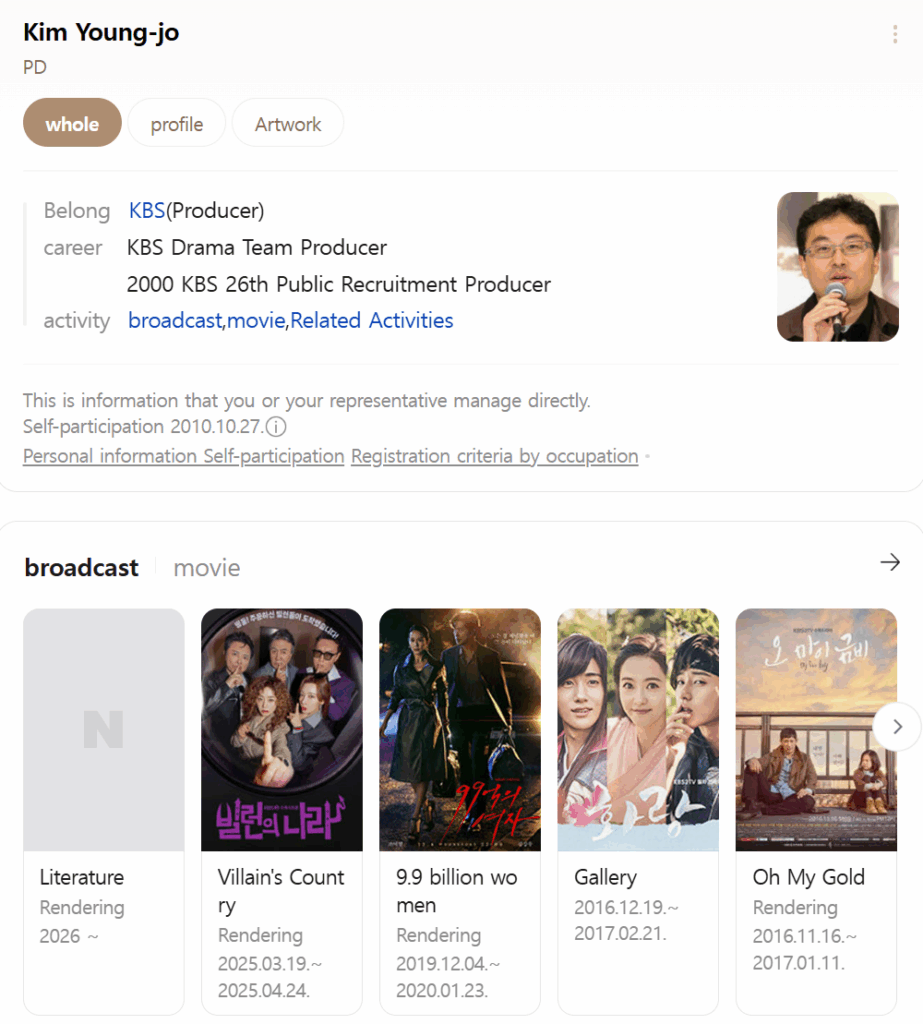This screenshot has height=1024, width=923.
Task: Select the 'whole' tab
Action: (x=72, y=124)
